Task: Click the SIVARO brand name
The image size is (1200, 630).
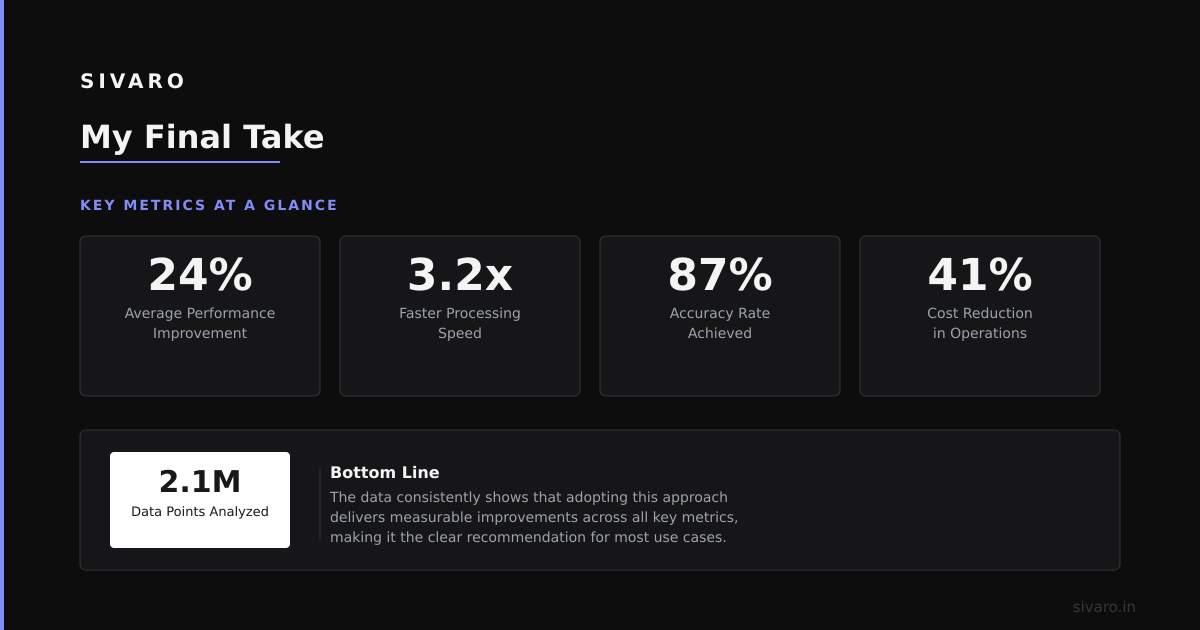Action: click(133, 81)
